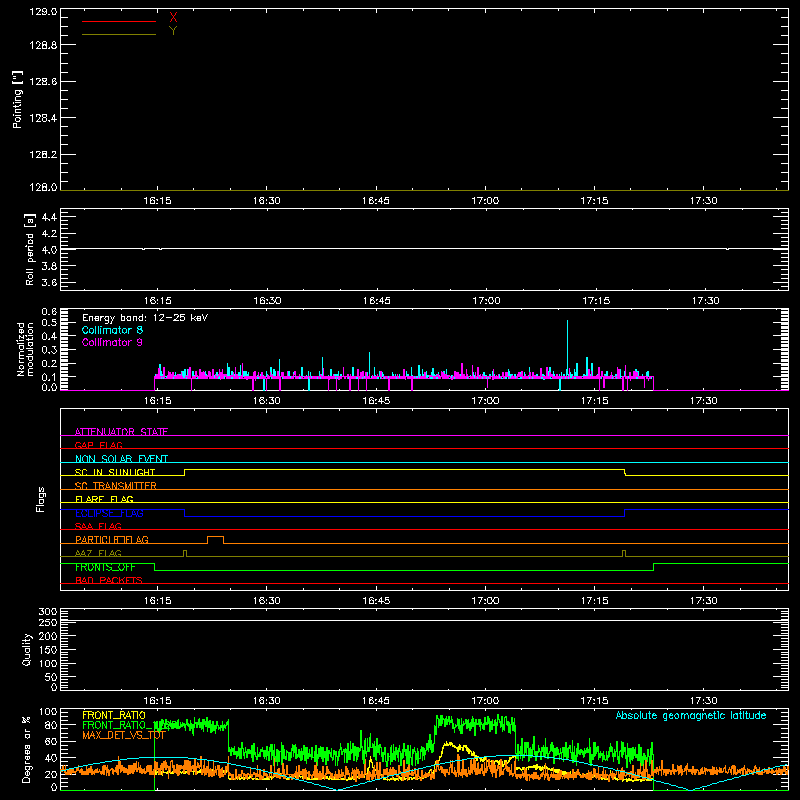Click the NON_SOLAR_EVENT flag label
Image resolution: width=800 pixels, height=800 pixels.
click(x=121, y=459)
